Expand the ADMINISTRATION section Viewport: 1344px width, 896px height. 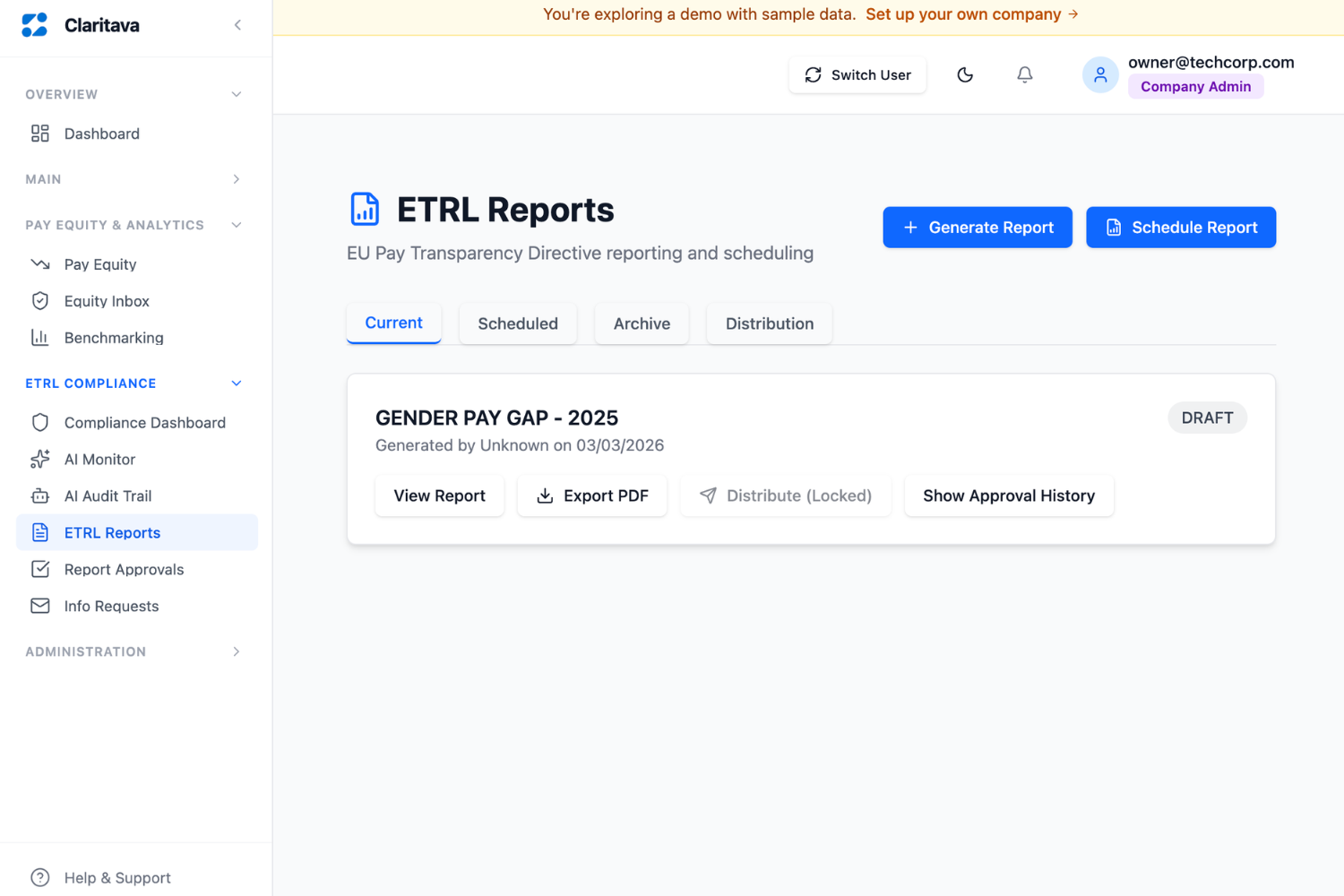click(x=237, y=651)
